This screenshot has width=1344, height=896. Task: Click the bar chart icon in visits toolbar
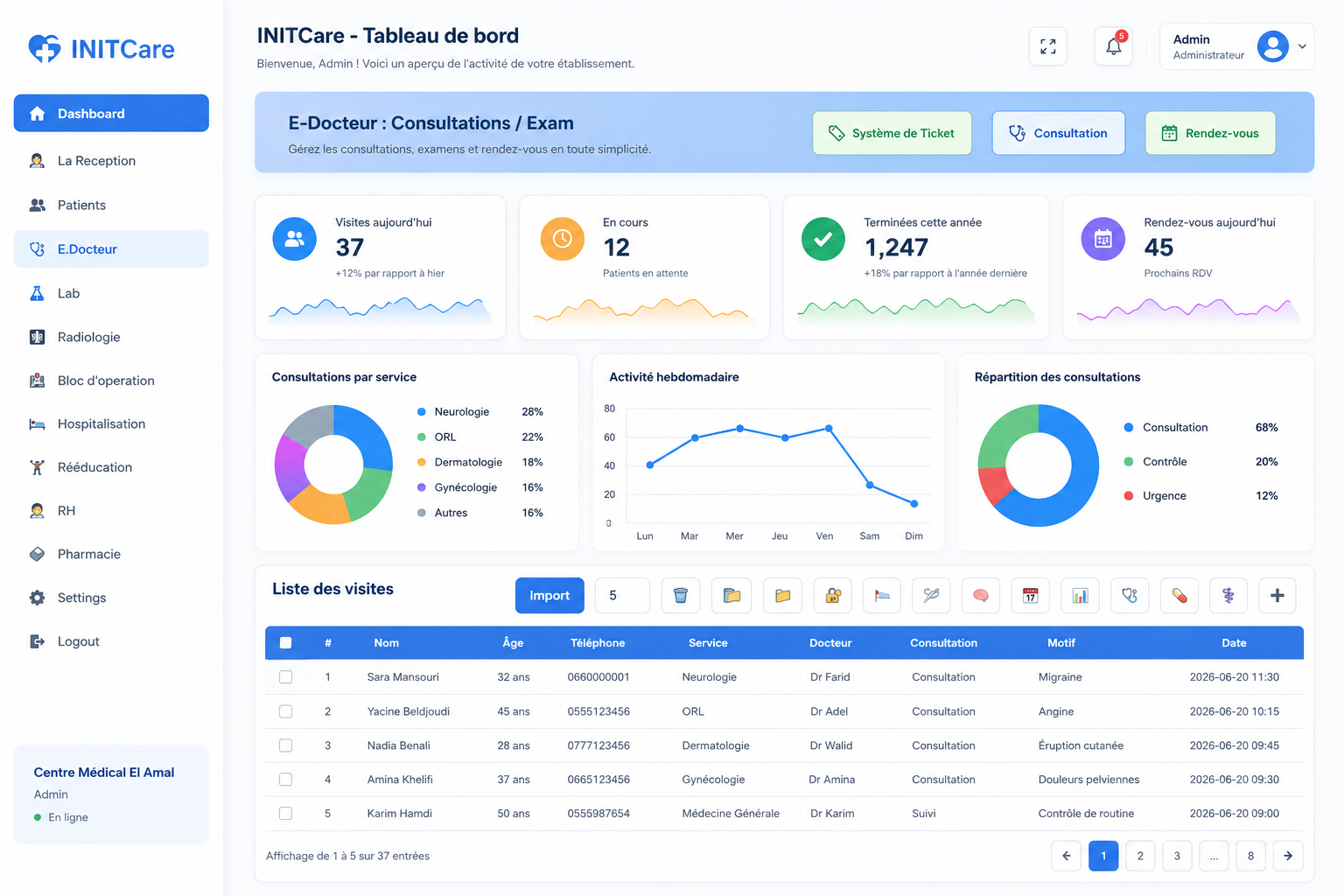(1081, 596)
